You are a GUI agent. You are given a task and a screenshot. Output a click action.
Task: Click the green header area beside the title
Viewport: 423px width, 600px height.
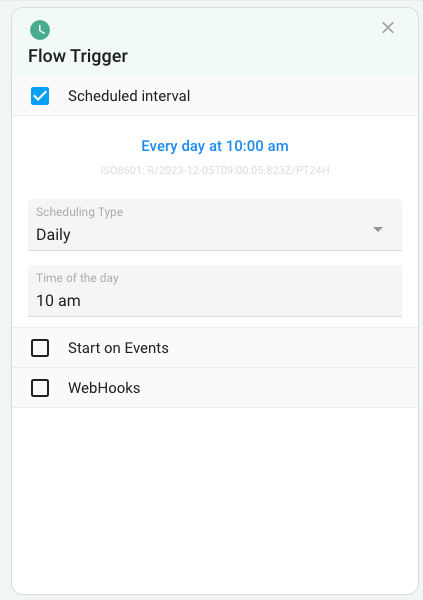[x=253, y=56]
